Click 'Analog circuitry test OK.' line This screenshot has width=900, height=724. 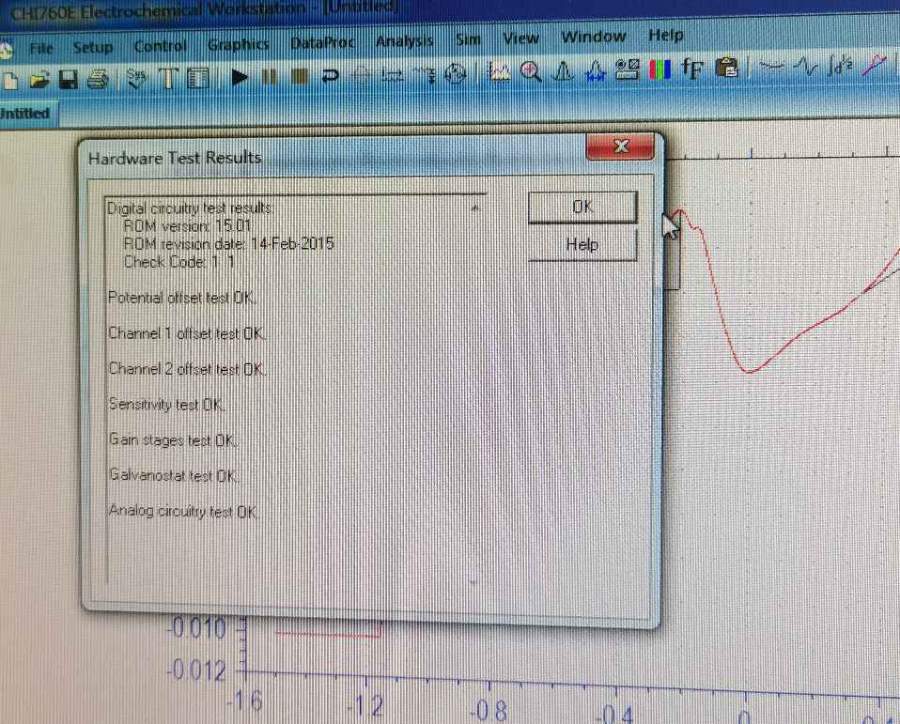[184, 511]
